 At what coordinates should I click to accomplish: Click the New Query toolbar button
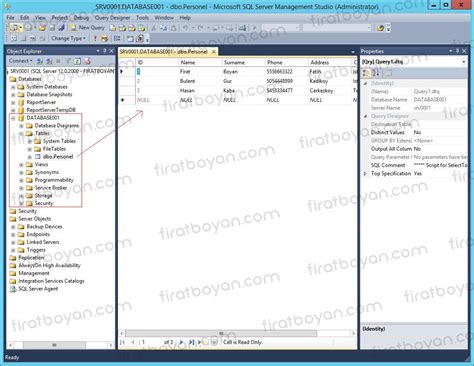tap(88, 28)
